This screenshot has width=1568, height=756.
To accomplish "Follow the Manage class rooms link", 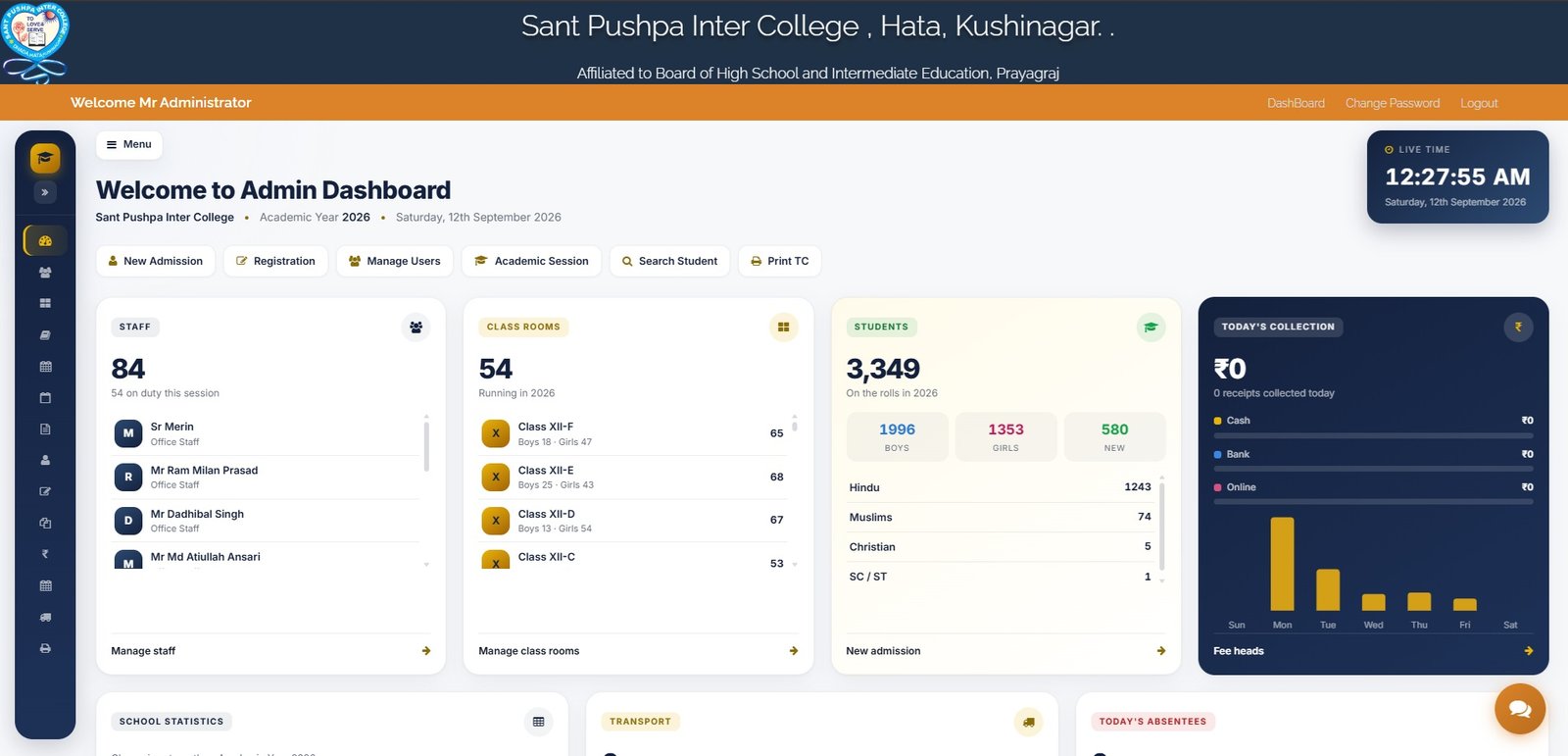I will pos(638,651).
